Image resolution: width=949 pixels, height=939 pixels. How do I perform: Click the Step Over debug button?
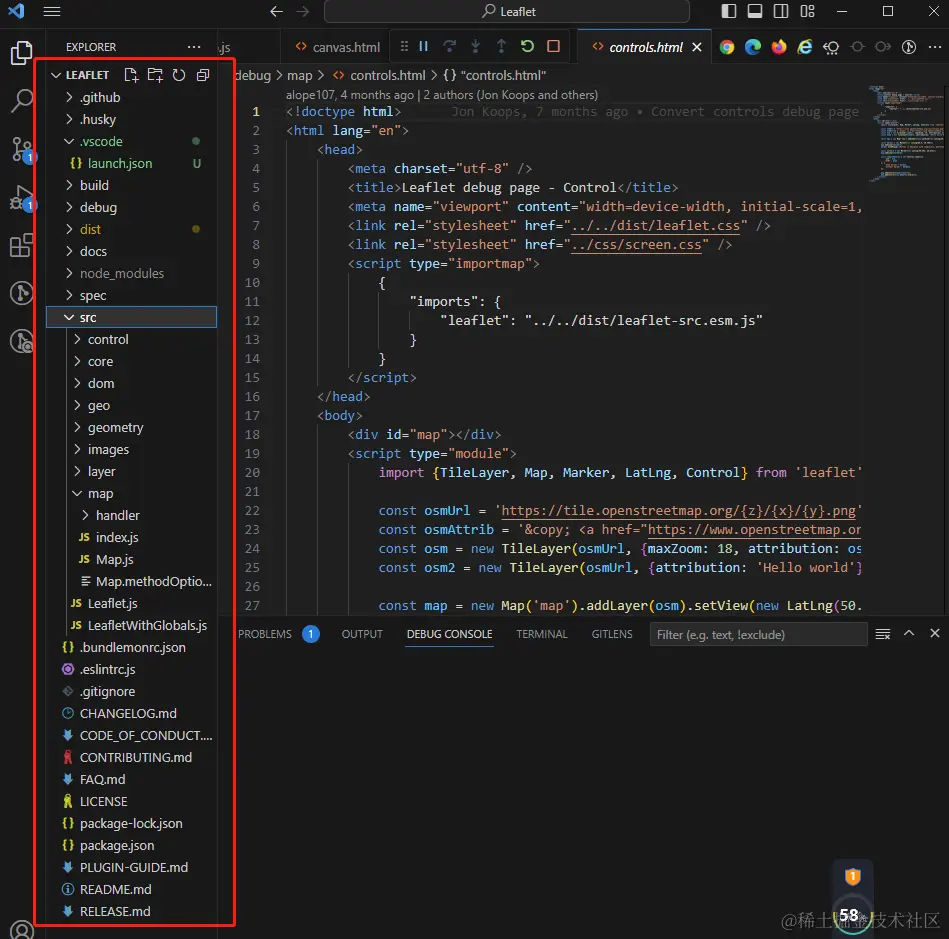click(449, 47)
